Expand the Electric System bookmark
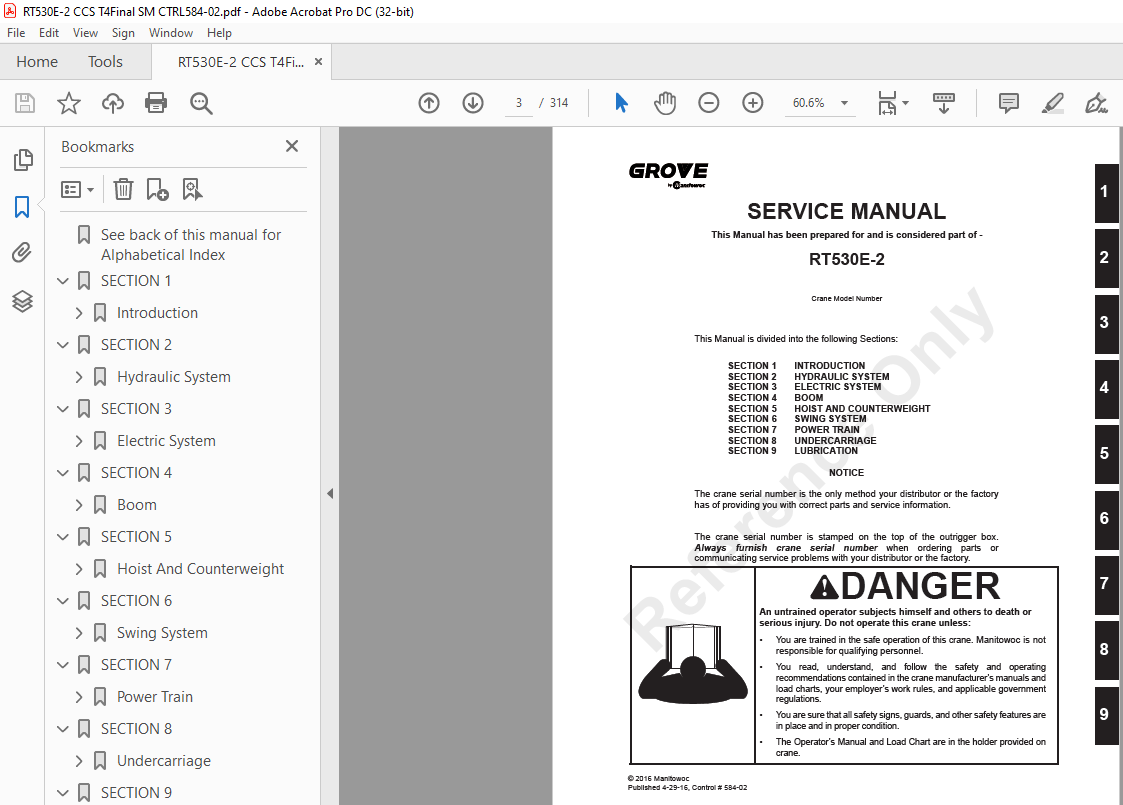 click(79, 441)
